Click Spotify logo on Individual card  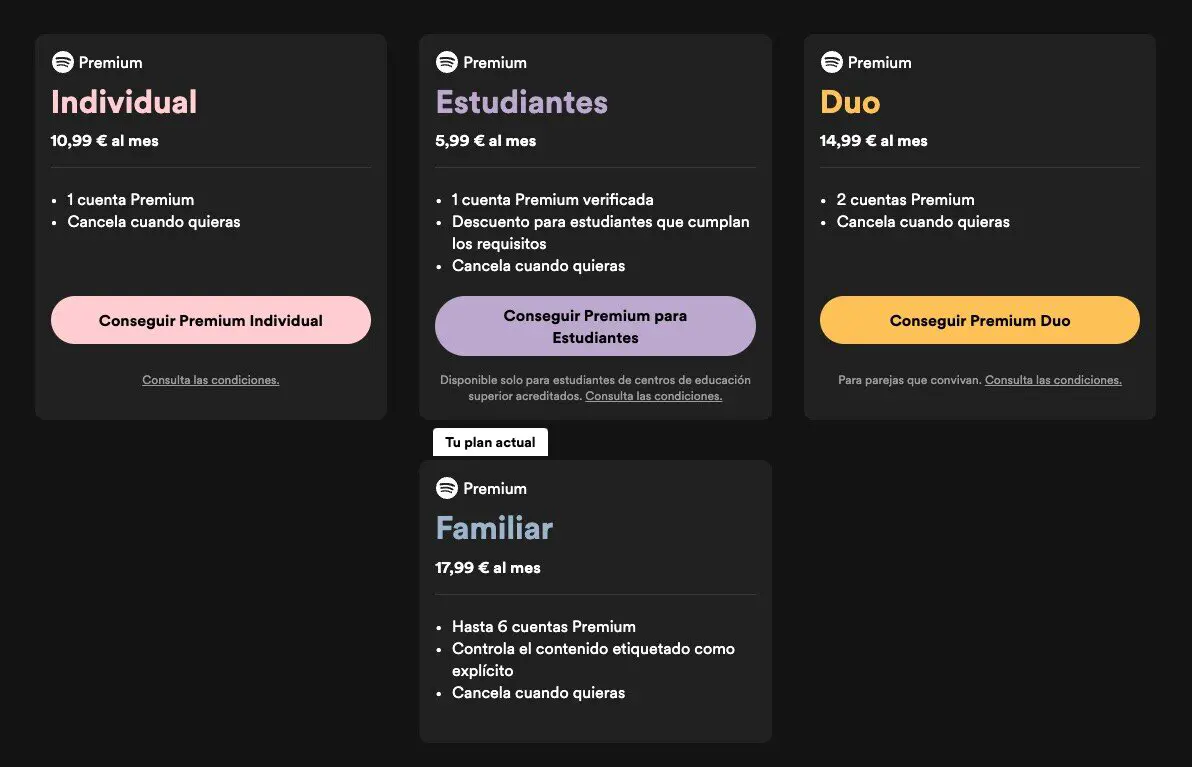62,62
